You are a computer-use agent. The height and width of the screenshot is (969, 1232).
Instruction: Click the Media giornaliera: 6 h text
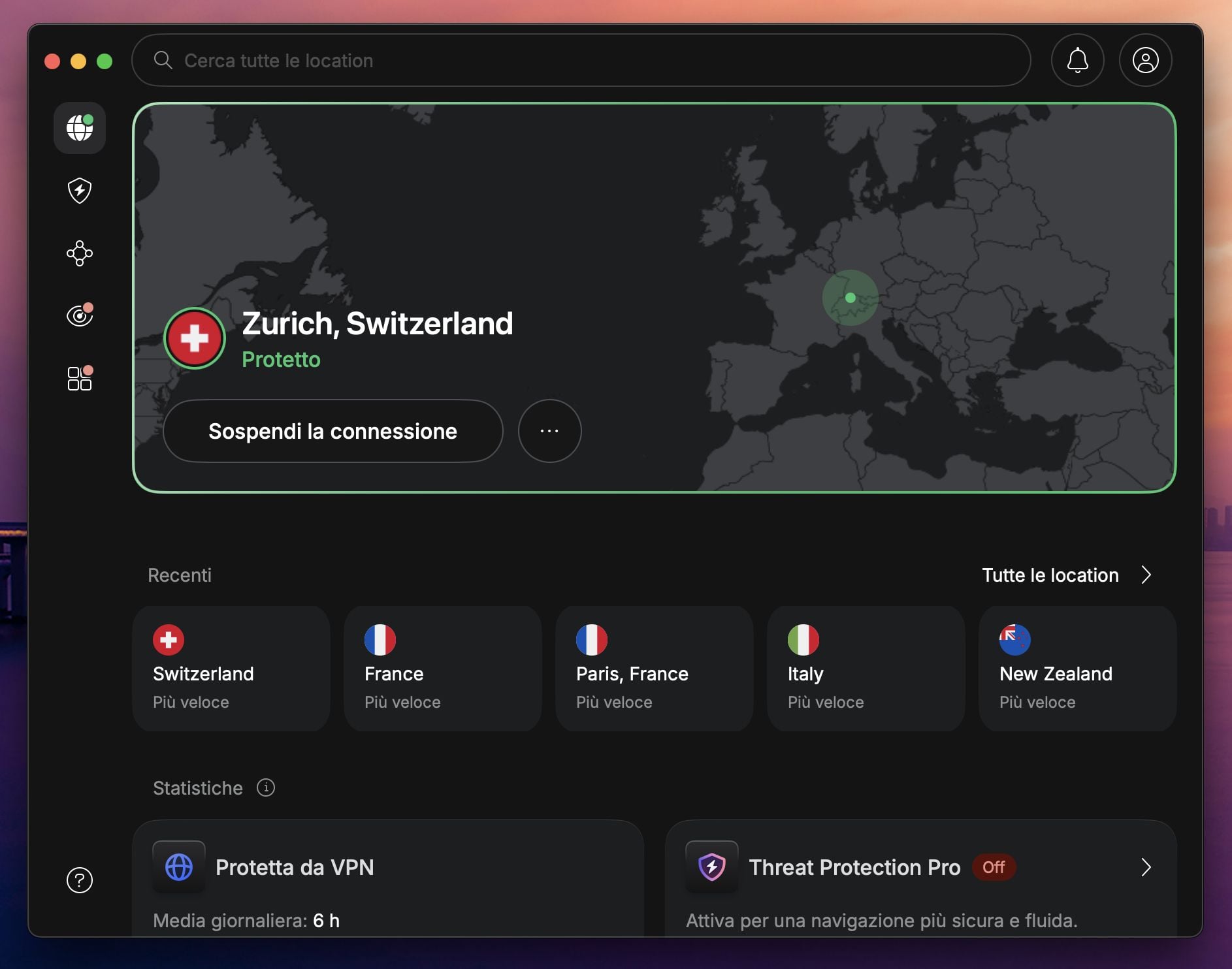246,921
